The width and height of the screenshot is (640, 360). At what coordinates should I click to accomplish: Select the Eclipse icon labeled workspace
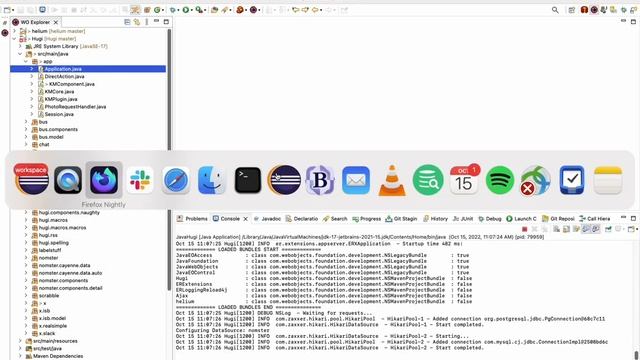point(32,180)
